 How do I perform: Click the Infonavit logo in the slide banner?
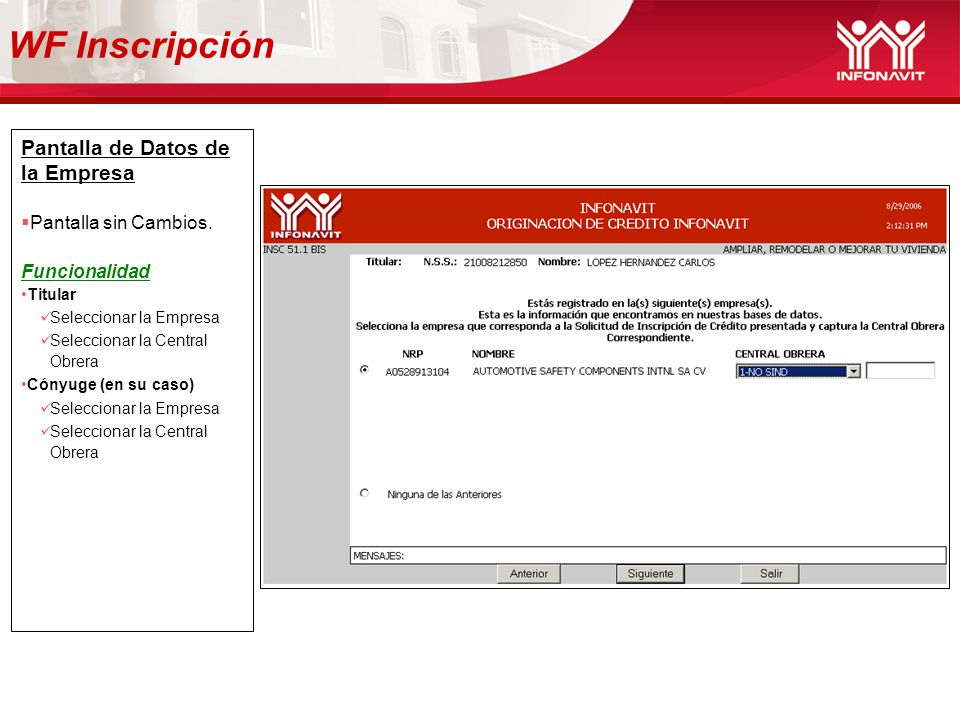point(880,50)
